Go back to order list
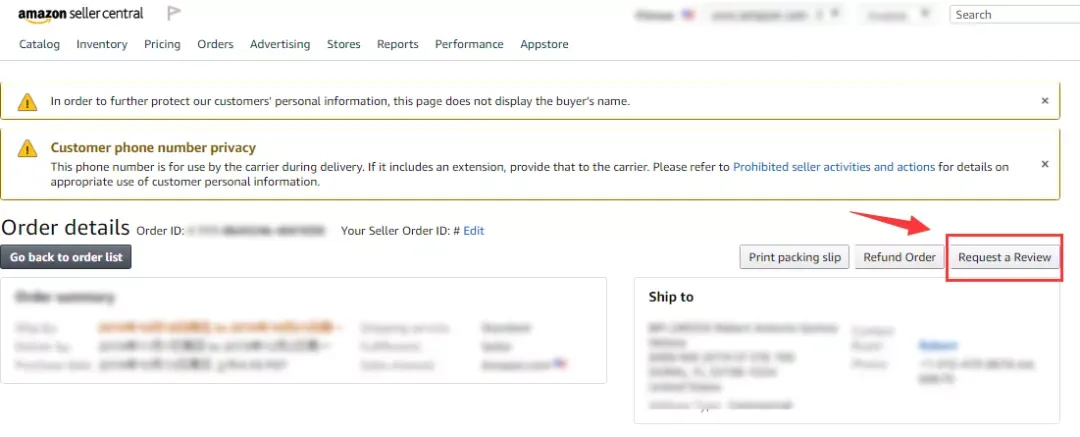 pos(66,257)
